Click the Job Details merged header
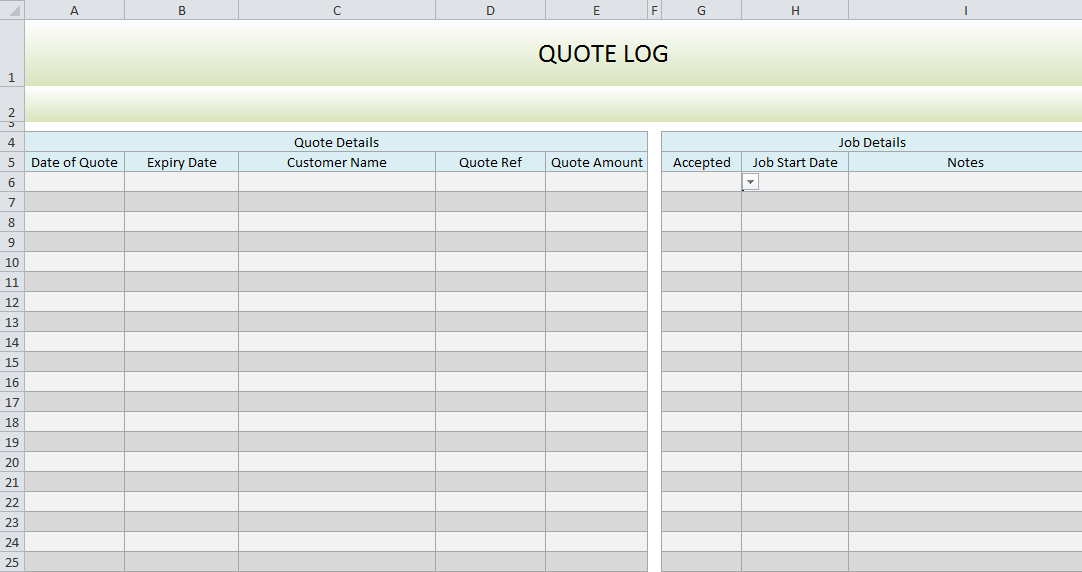The width and height of the screenshot is (1082, 572). 871,142
